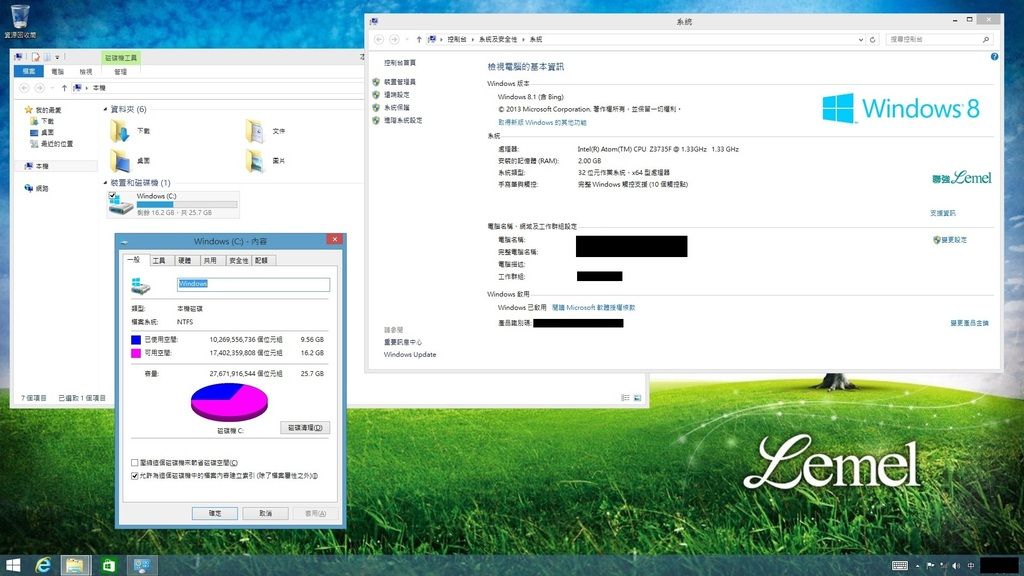Select the Pictures folder icon in File Explorer
This screenshot has width=1024, height=576.
(255, 161)
